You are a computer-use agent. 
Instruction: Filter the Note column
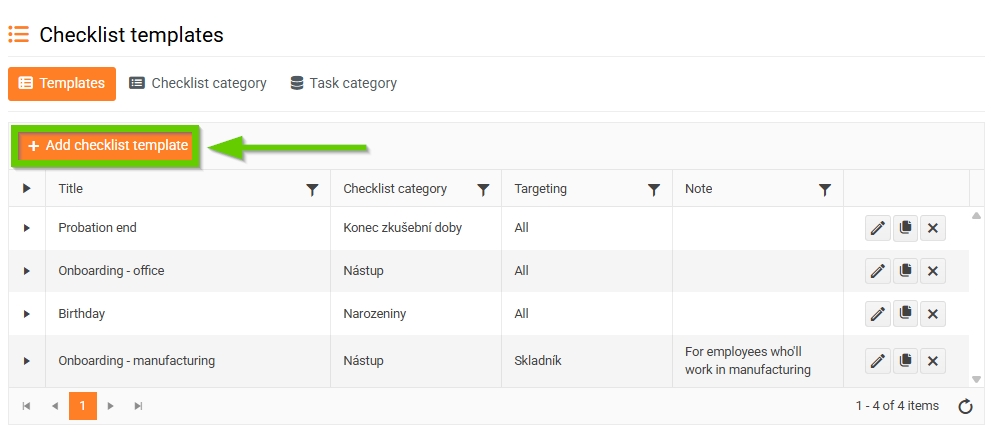[x=825, y=189]
